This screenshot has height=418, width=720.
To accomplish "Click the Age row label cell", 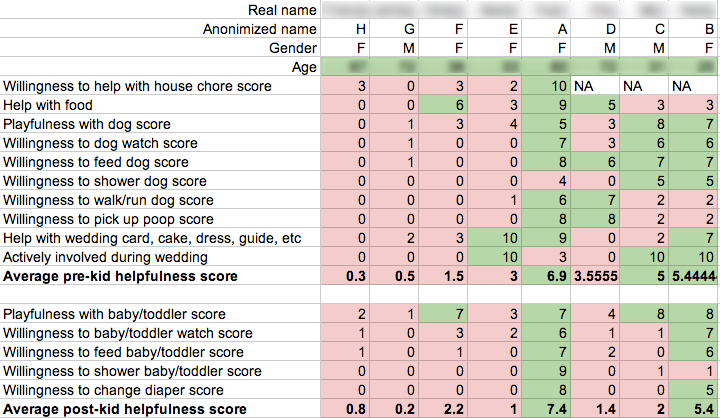I will click(x=160, y=67).
